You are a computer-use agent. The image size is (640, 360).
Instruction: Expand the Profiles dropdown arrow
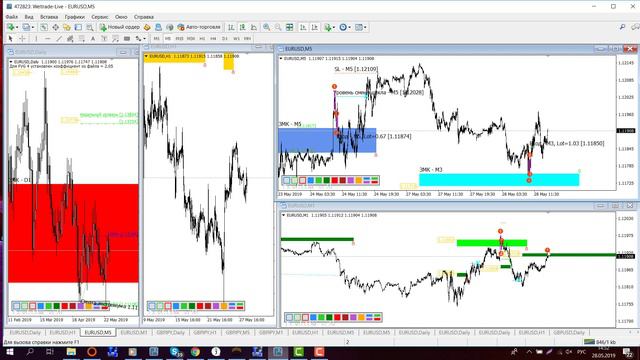[x=33, y=27]
